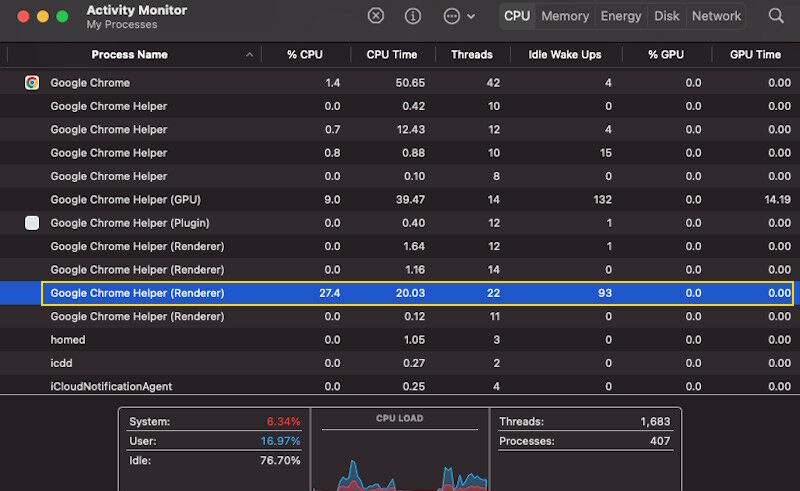Sort by the CPU Time column header

coord(392,55)
